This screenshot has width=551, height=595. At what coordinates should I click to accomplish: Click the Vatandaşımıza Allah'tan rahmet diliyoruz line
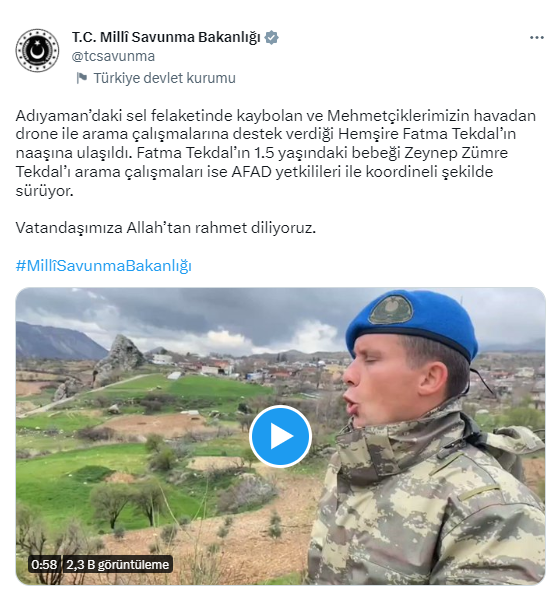(x=166, y=228)
